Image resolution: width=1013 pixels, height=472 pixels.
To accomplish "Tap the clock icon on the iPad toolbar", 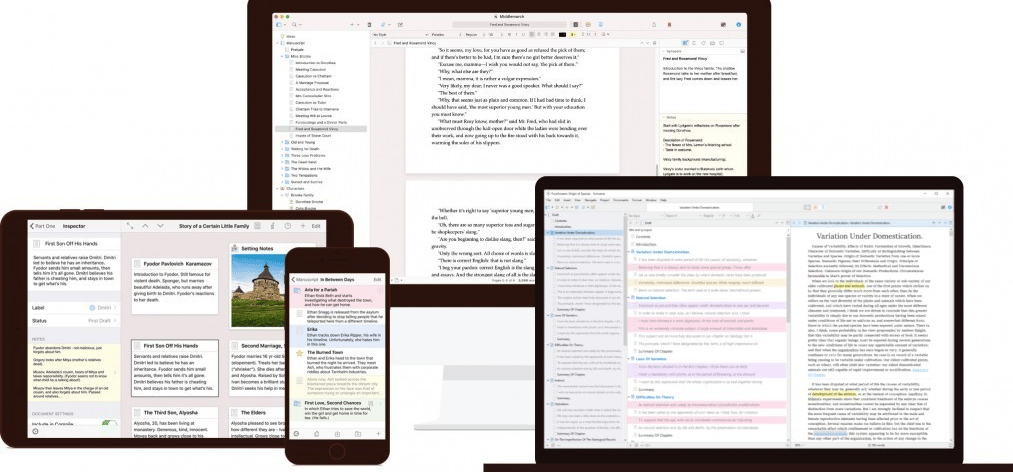I will 288,226.
